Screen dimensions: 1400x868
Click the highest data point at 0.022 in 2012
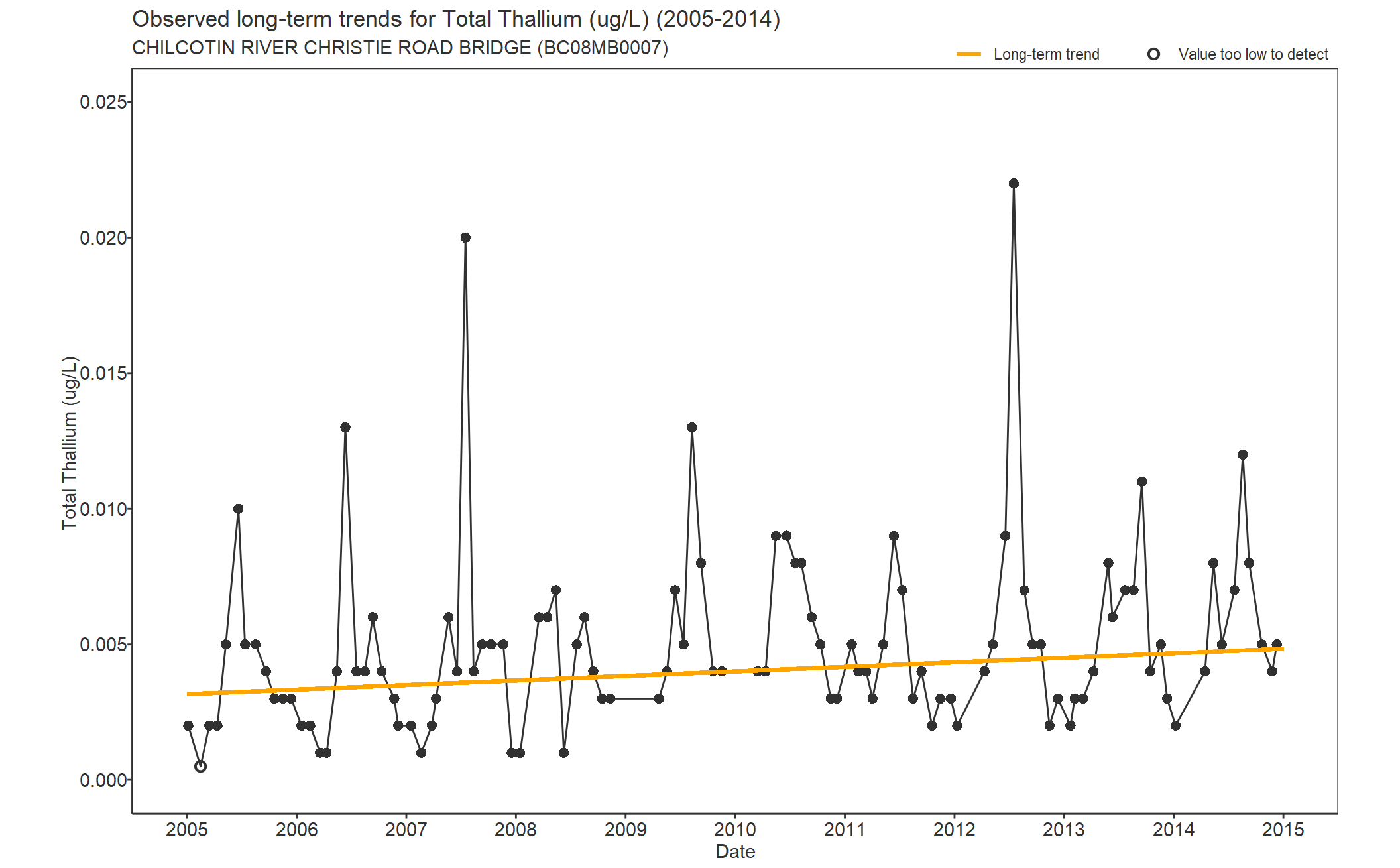coord(1014,184)
